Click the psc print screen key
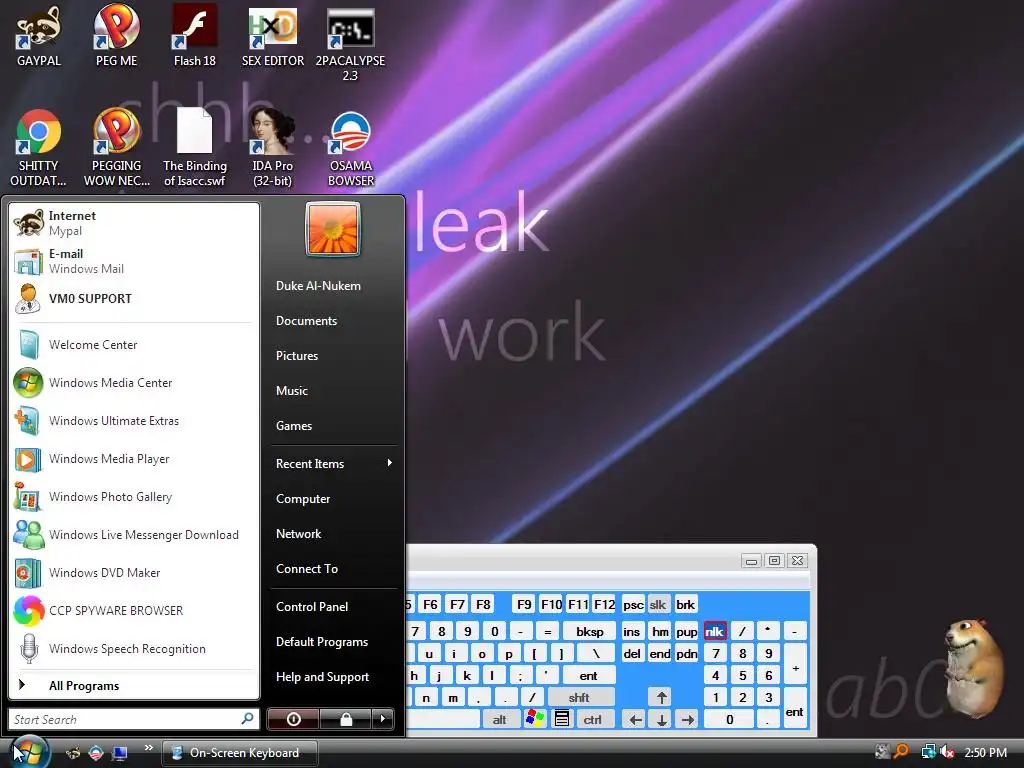The width and height of the screenshot is (1024, 768). (633, 605)
